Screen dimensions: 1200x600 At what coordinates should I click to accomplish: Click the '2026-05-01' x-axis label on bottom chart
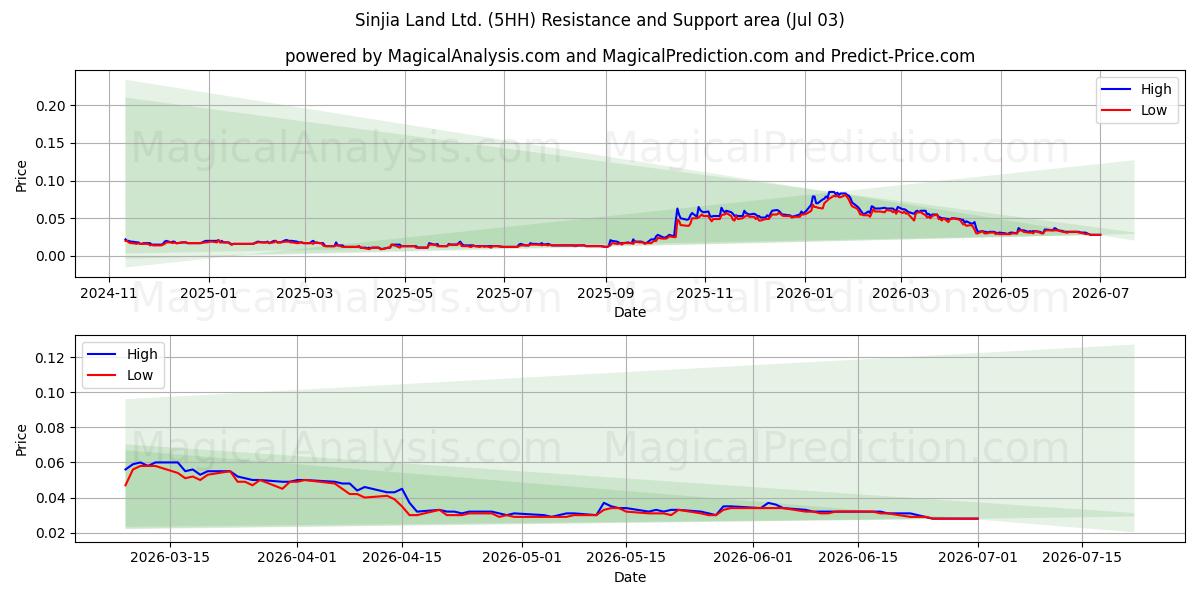coord(522,558)
